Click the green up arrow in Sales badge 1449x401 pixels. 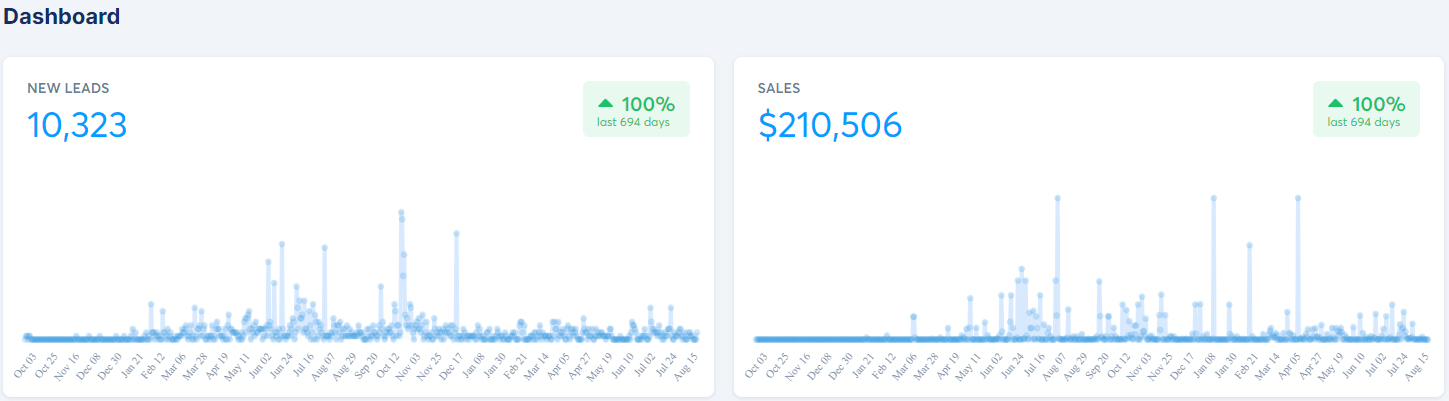click(x=1335, y=103)
